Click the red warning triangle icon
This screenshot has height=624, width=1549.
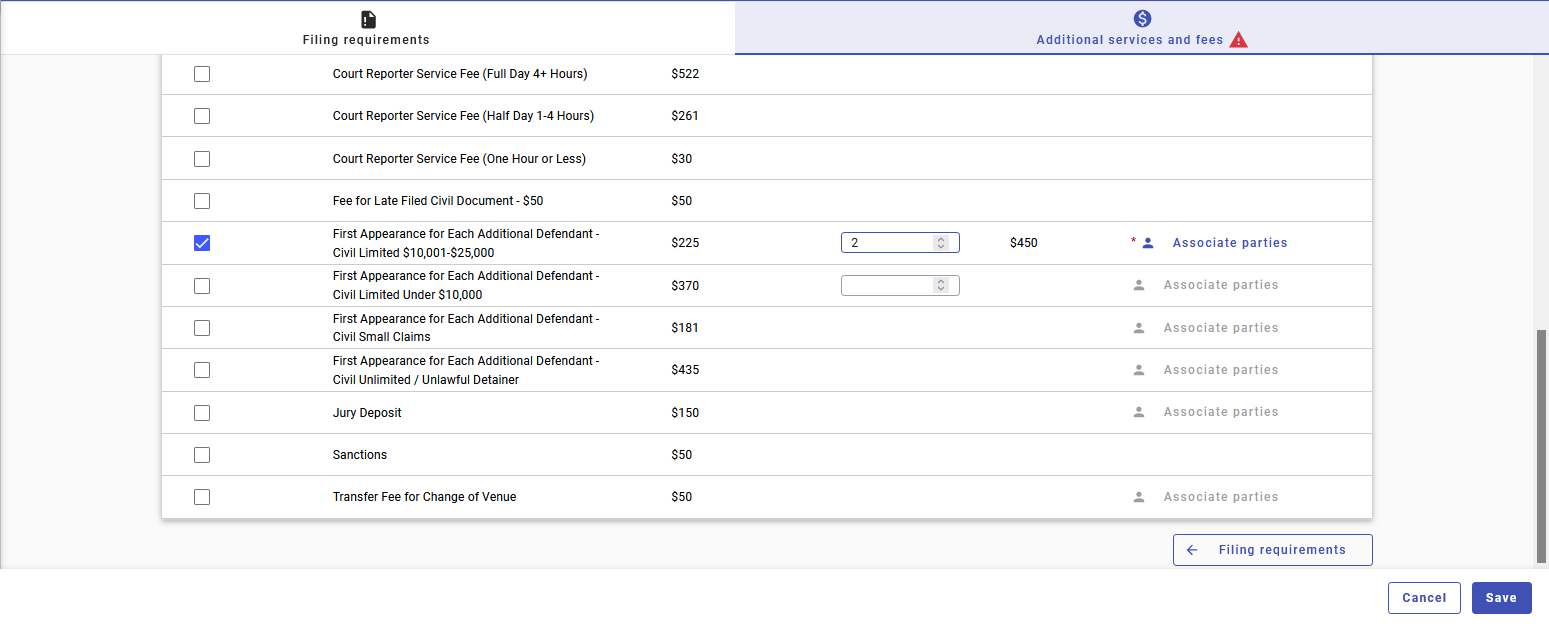pos(1239,41)
